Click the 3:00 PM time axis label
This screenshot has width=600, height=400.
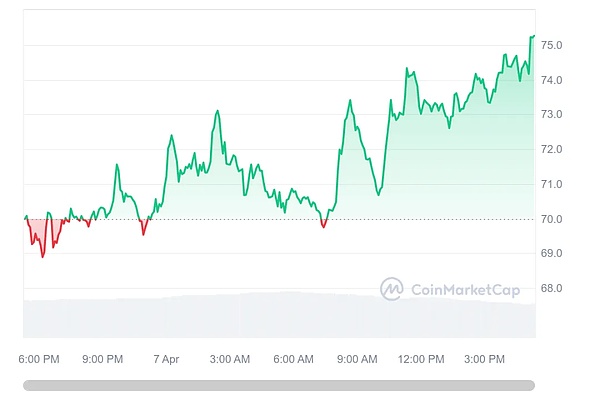(x=485, y=359)
